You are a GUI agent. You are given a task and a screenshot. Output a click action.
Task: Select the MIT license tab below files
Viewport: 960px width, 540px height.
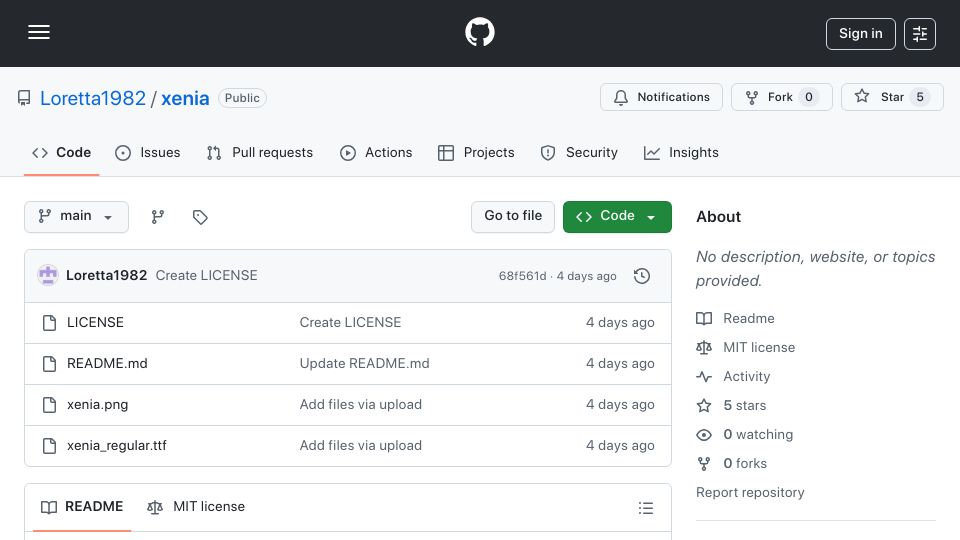pyautogui.click(x=196, y=507)
